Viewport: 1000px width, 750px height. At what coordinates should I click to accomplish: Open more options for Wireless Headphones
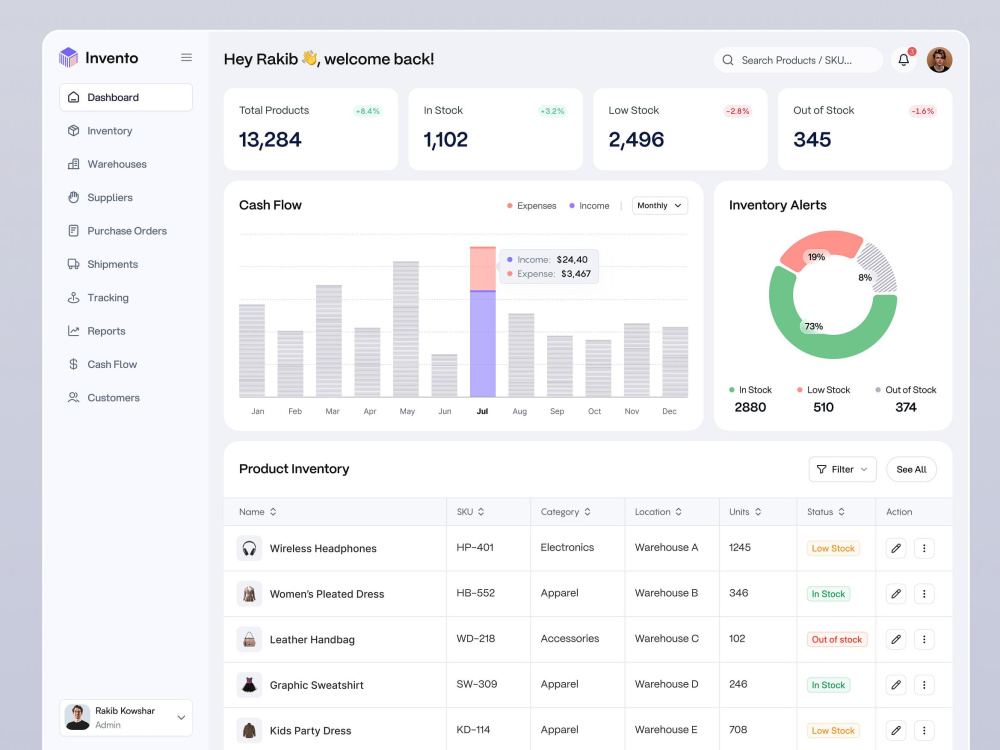coord(924,548)
